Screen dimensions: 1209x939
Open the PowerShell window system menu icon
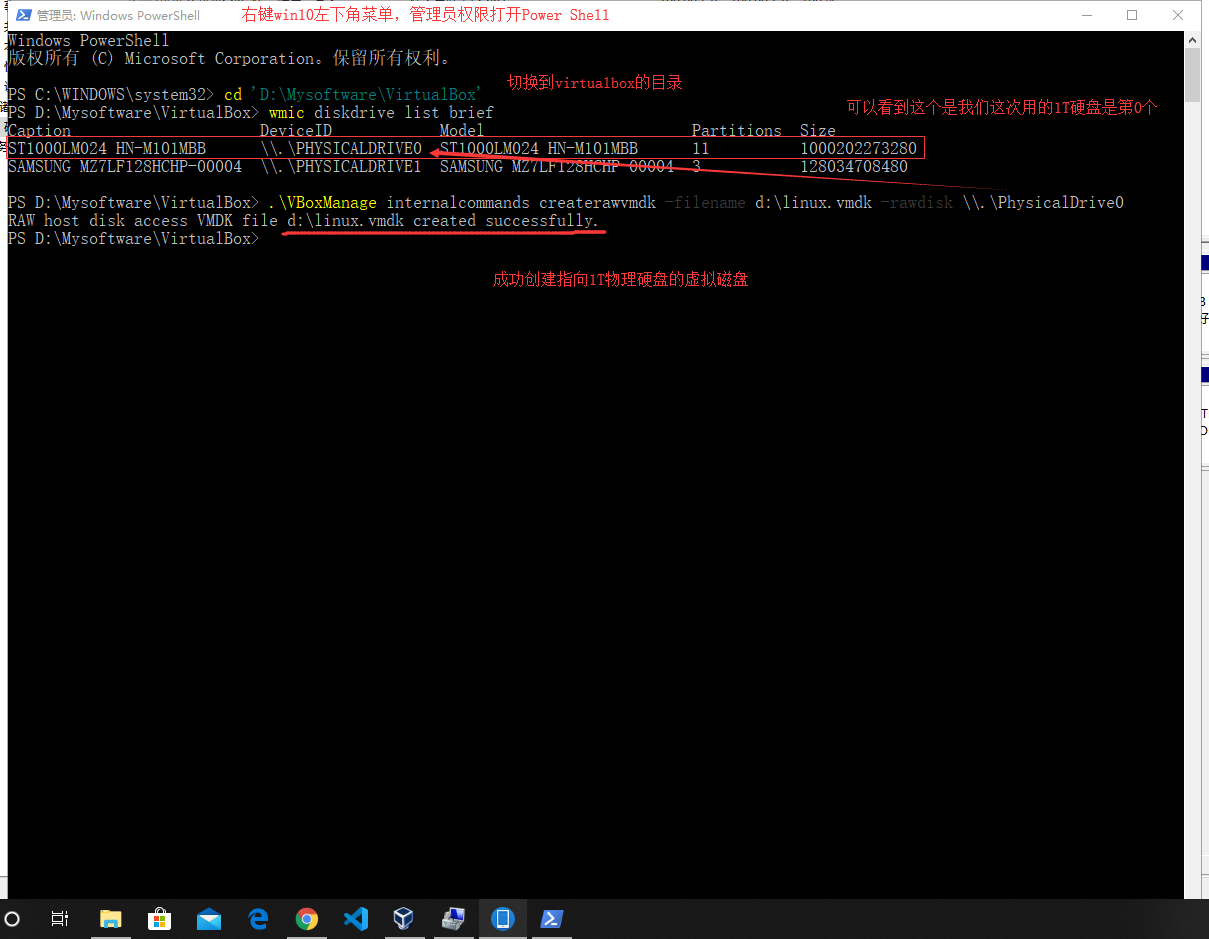click(x=21, y=15)
